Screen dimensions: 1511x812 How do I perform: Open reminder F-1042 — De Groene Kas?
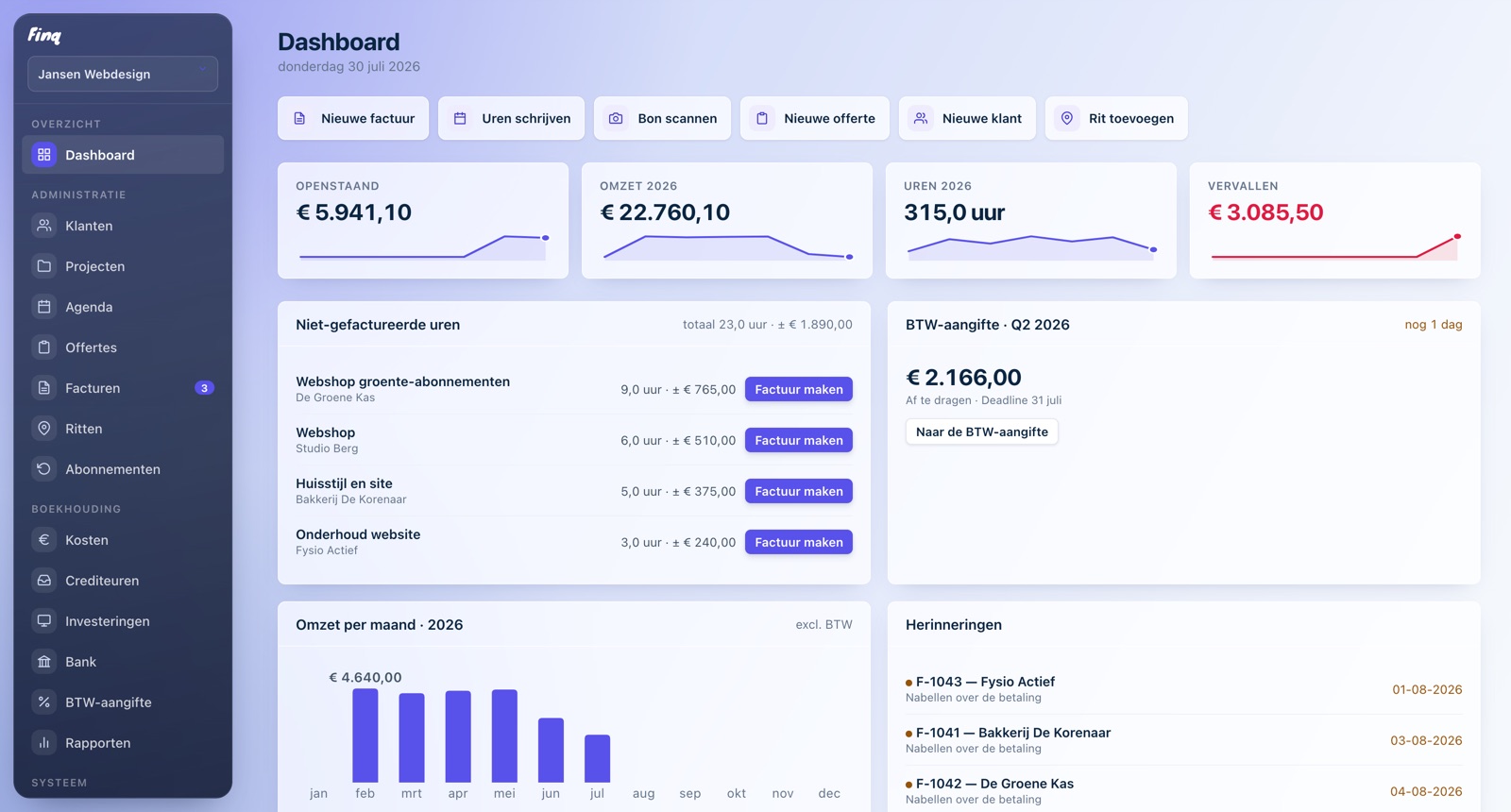(1184, 791)
